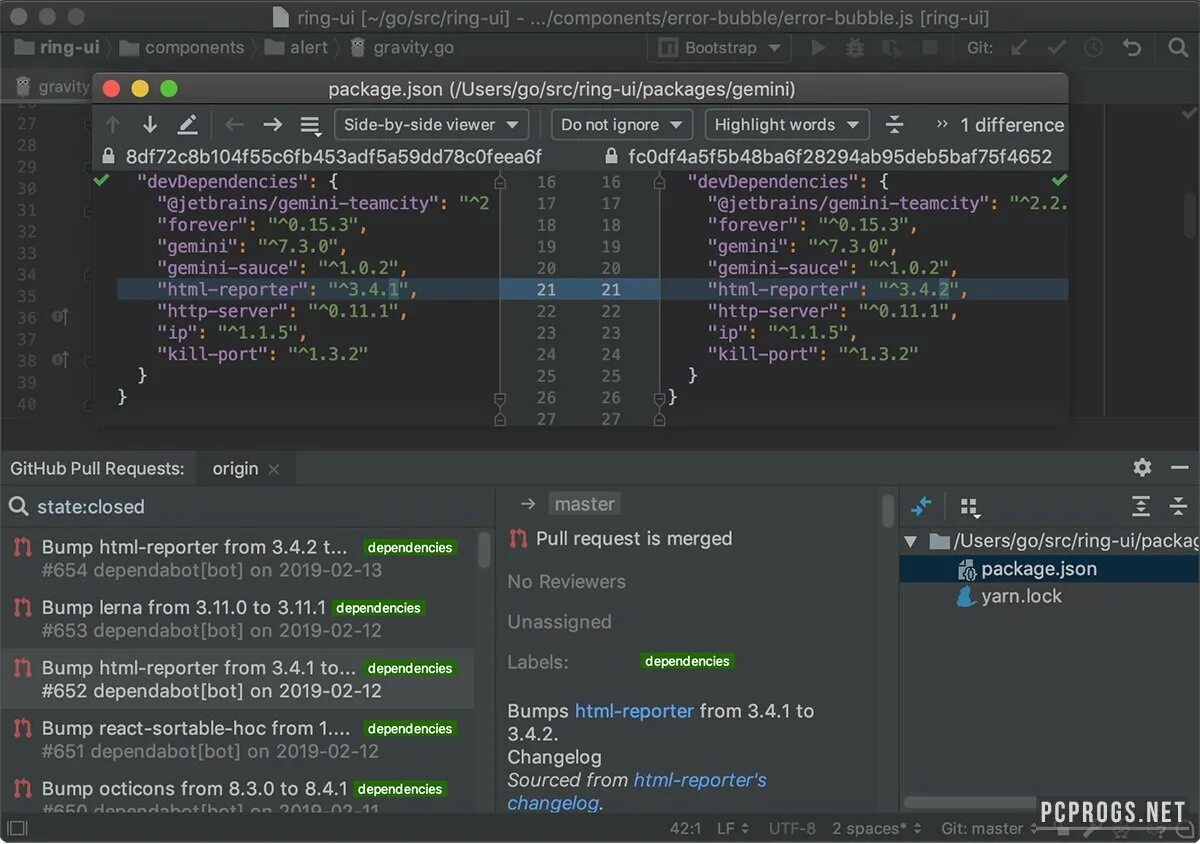1200x844 pixels.
Task: Compare previous file left arrow
Action: coord(234,125)
